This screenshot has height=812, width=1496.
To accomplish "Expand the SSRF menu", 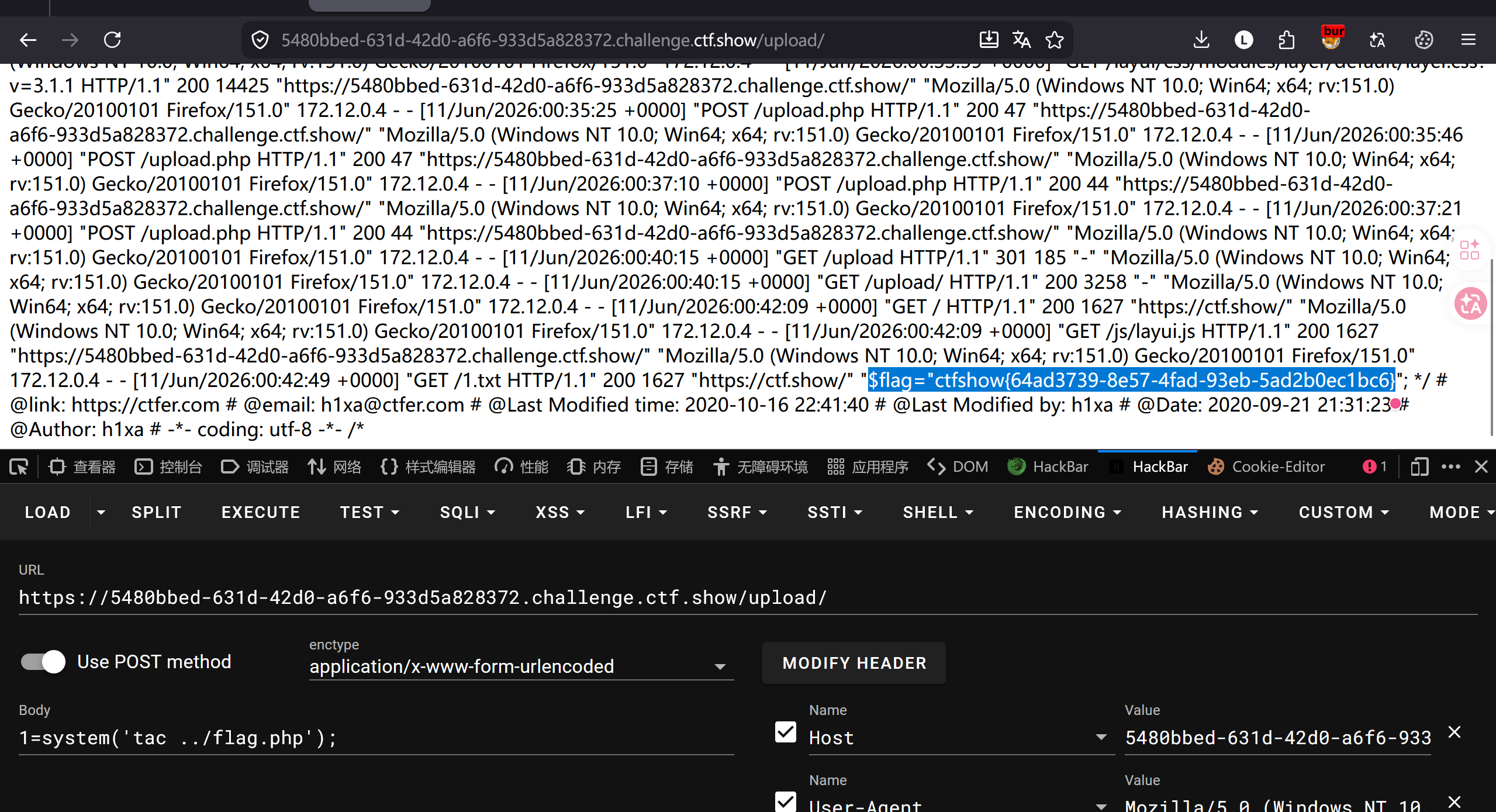I will point(737,513).
